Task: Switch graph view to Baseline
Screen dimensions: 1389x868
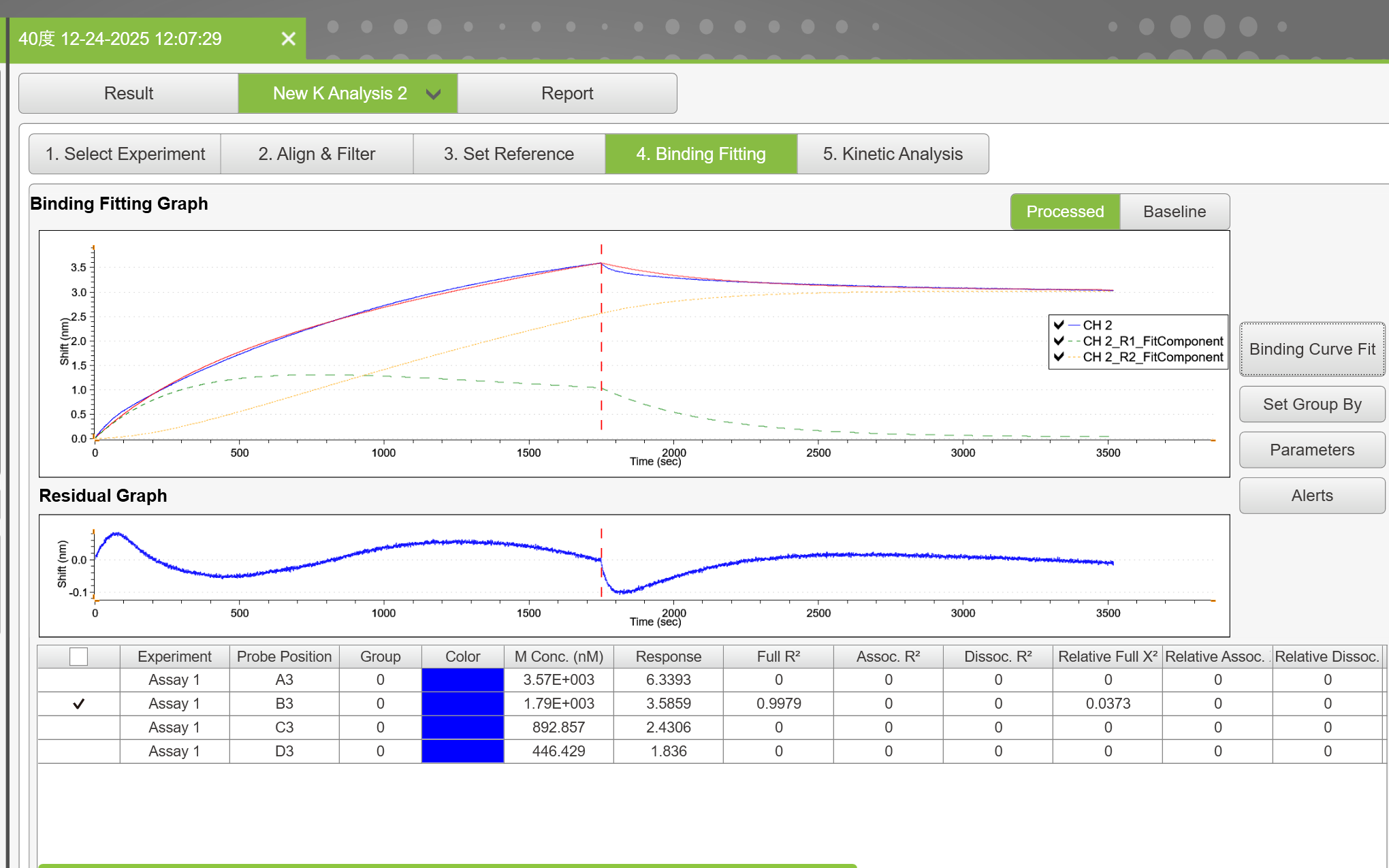Action: 1175,212
